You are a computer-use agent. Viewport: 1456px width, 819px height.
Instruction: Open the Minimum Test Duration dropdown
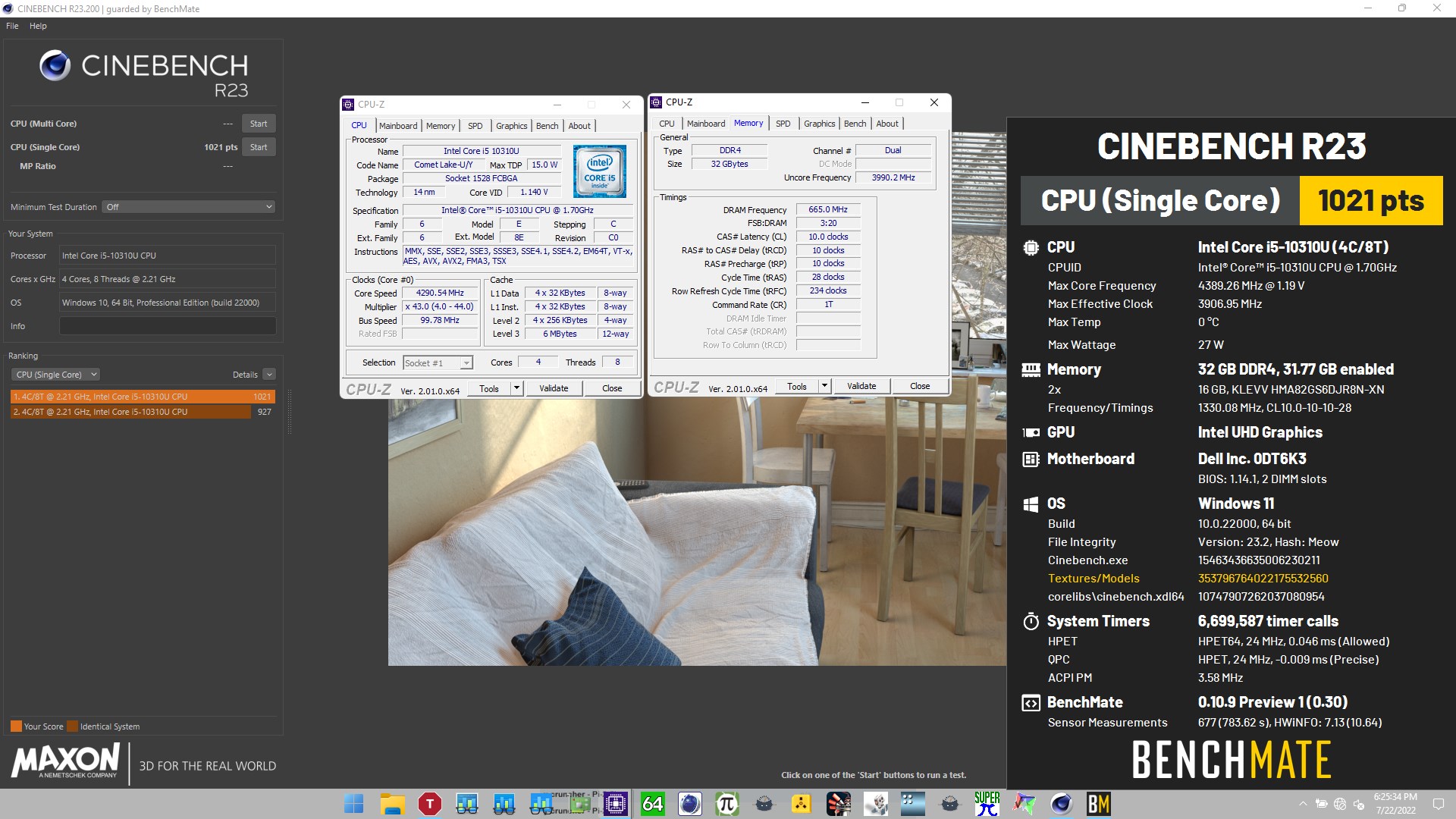[x=189, y=207]
